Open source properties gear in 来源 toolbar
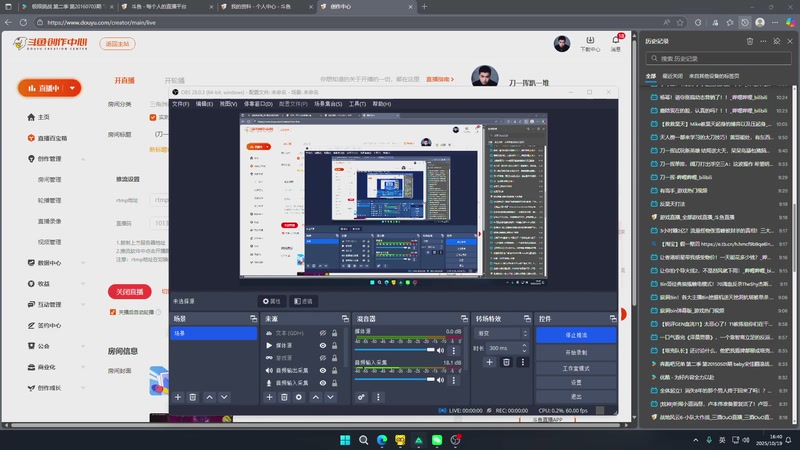This screenshot has width=800, height=450. point(299,397)
